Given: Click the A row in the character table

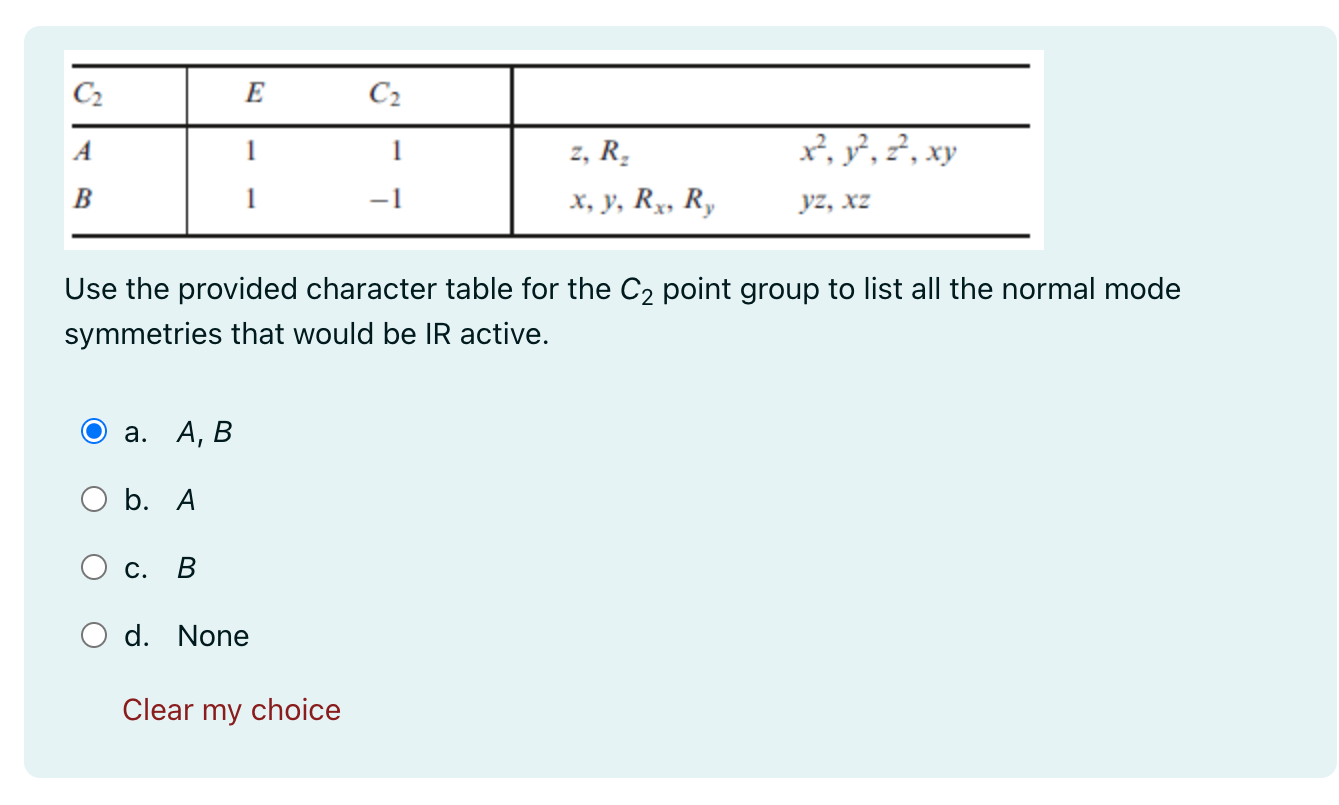Looking at the screenshot, I should (x=83, y=150).
